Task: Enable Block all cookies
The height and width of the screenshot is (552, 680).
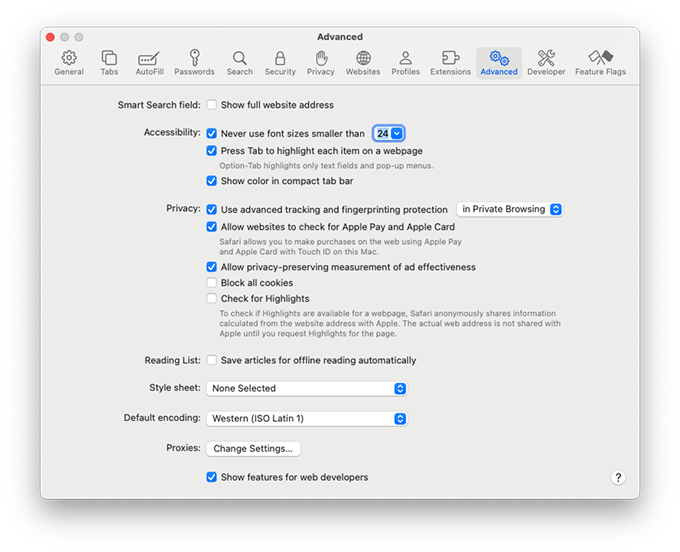Action: [211, 283]
